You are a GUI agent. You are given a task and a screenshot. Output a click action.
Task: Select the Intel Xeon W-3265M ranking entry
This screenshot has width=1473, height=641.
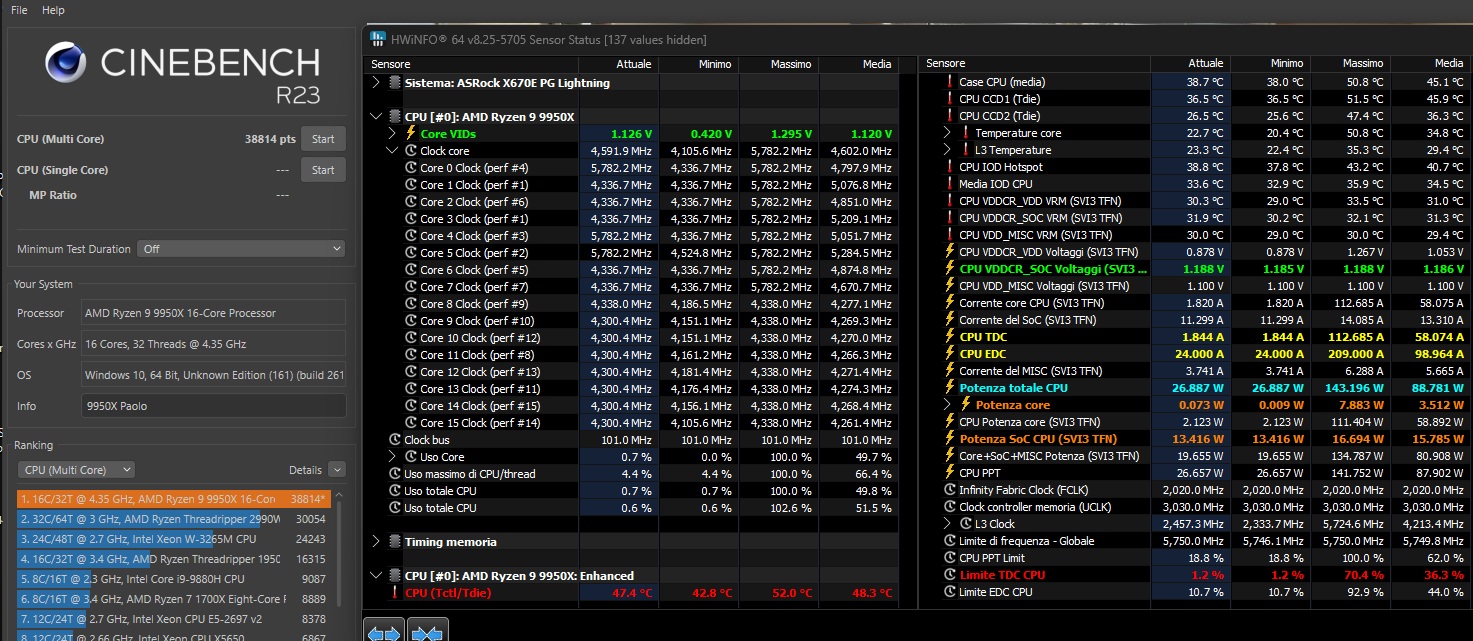pos(174,540)
